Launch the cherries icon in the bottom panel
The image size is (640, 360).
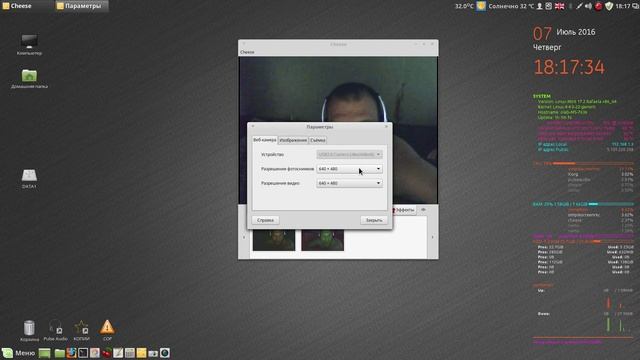107,353
